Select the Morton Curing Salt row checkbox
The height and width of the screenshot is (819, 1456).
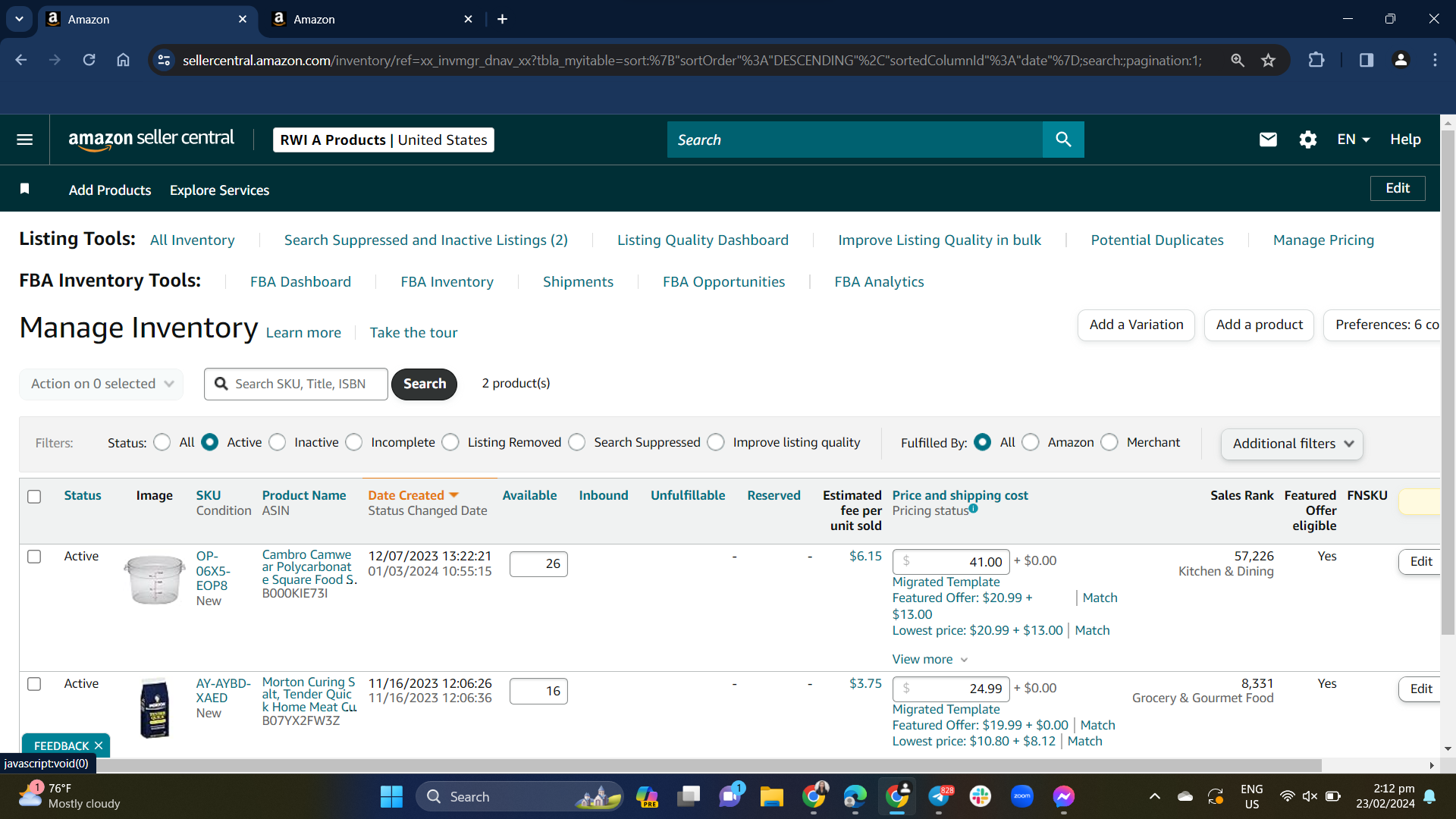click(34, 684)
